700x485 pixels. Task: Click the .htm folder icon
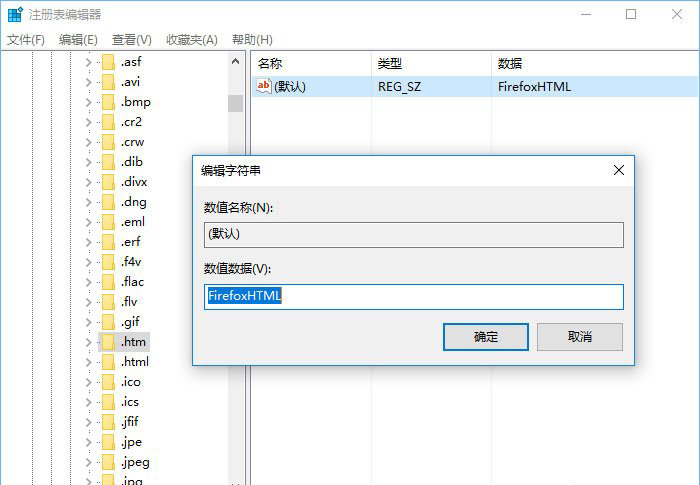click(108, 342)
